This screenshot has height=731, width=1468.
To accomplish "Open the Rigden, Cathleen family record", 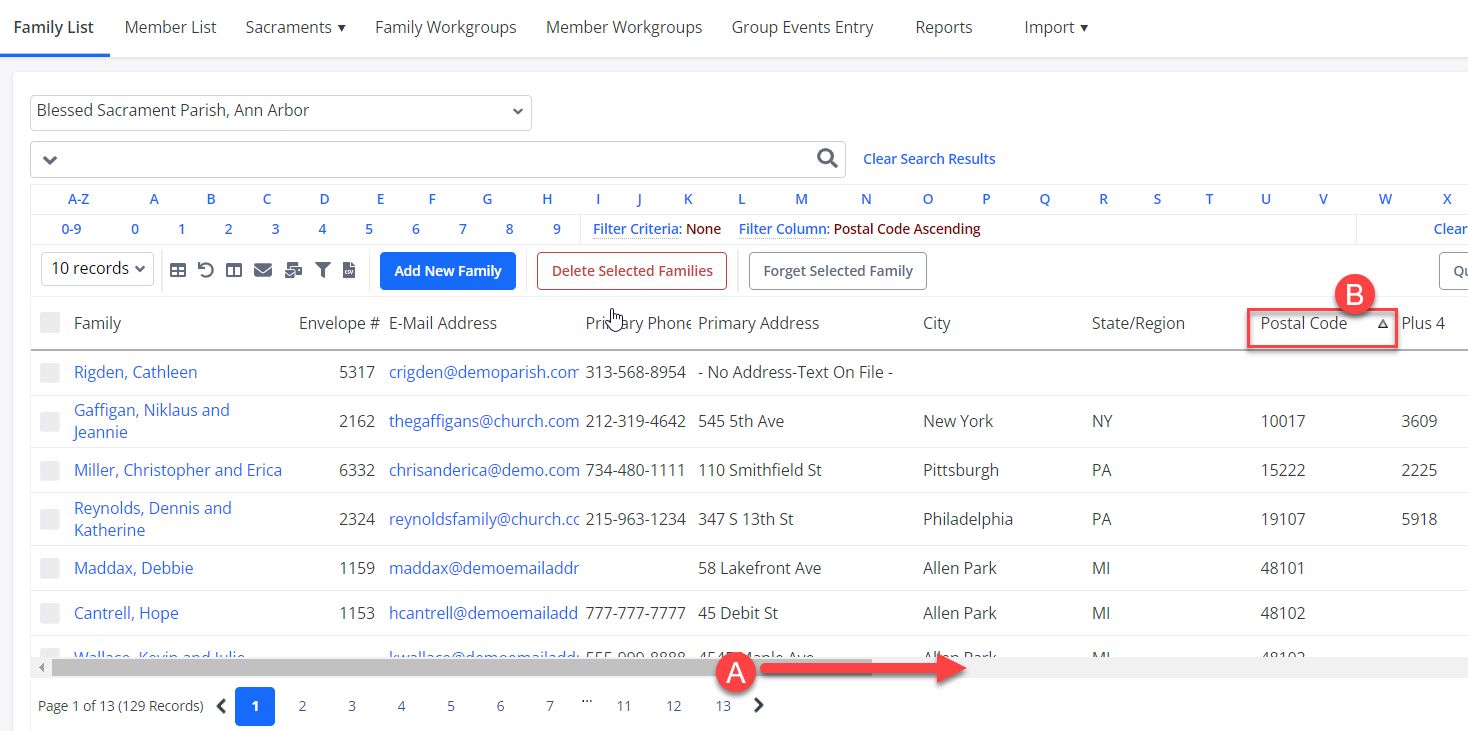I will (x=135, y=372).
